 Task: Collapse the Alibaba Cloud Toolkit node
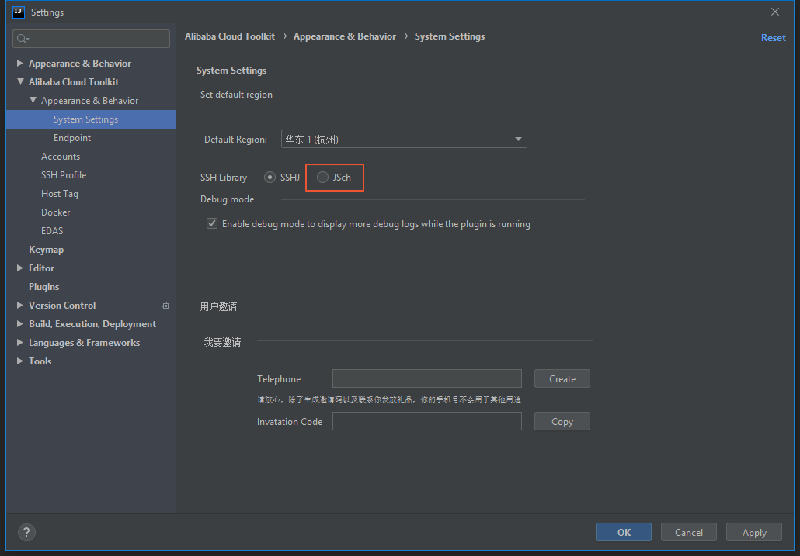click(20, 82)
